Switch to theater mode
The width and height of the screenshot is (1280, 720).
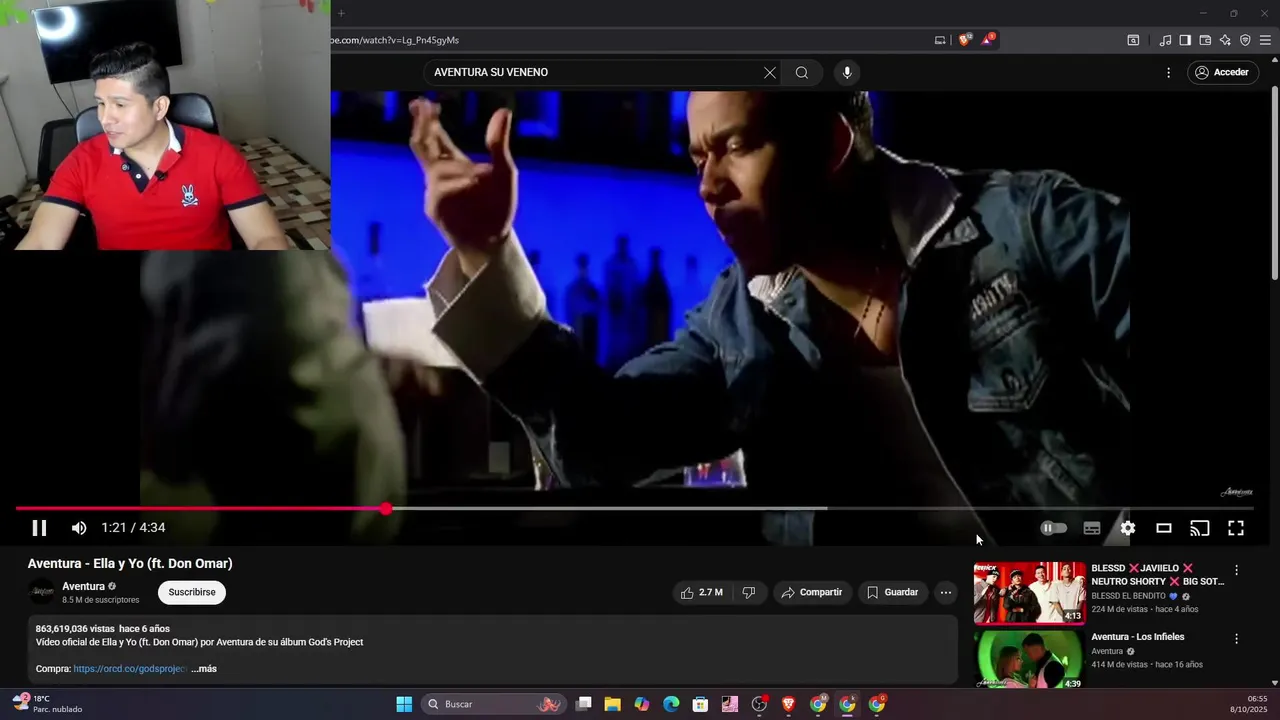pos(1164,528)
